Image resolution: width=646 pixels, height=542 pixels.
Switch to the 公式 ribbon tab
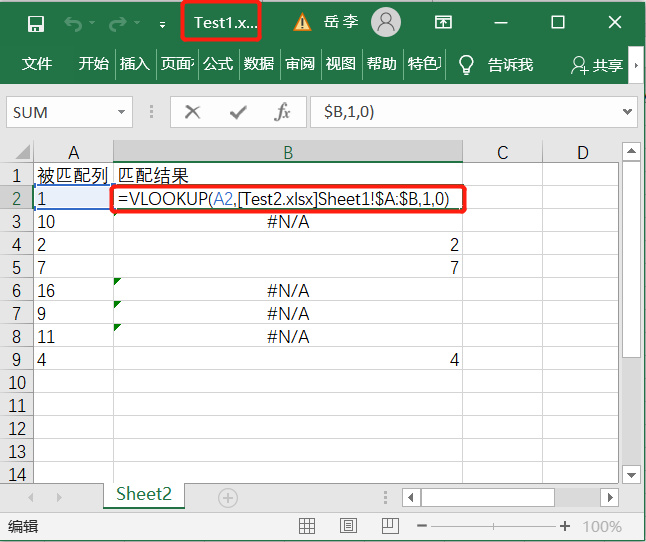click(x=218, y=64)
